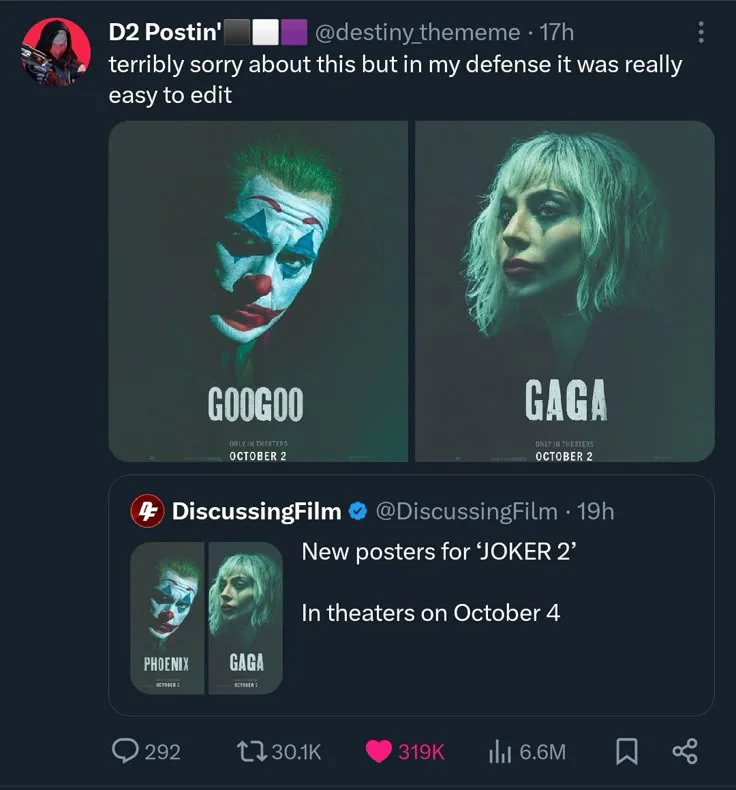
Task: Click the reply speech bubble icon
Action: point(127,751)
